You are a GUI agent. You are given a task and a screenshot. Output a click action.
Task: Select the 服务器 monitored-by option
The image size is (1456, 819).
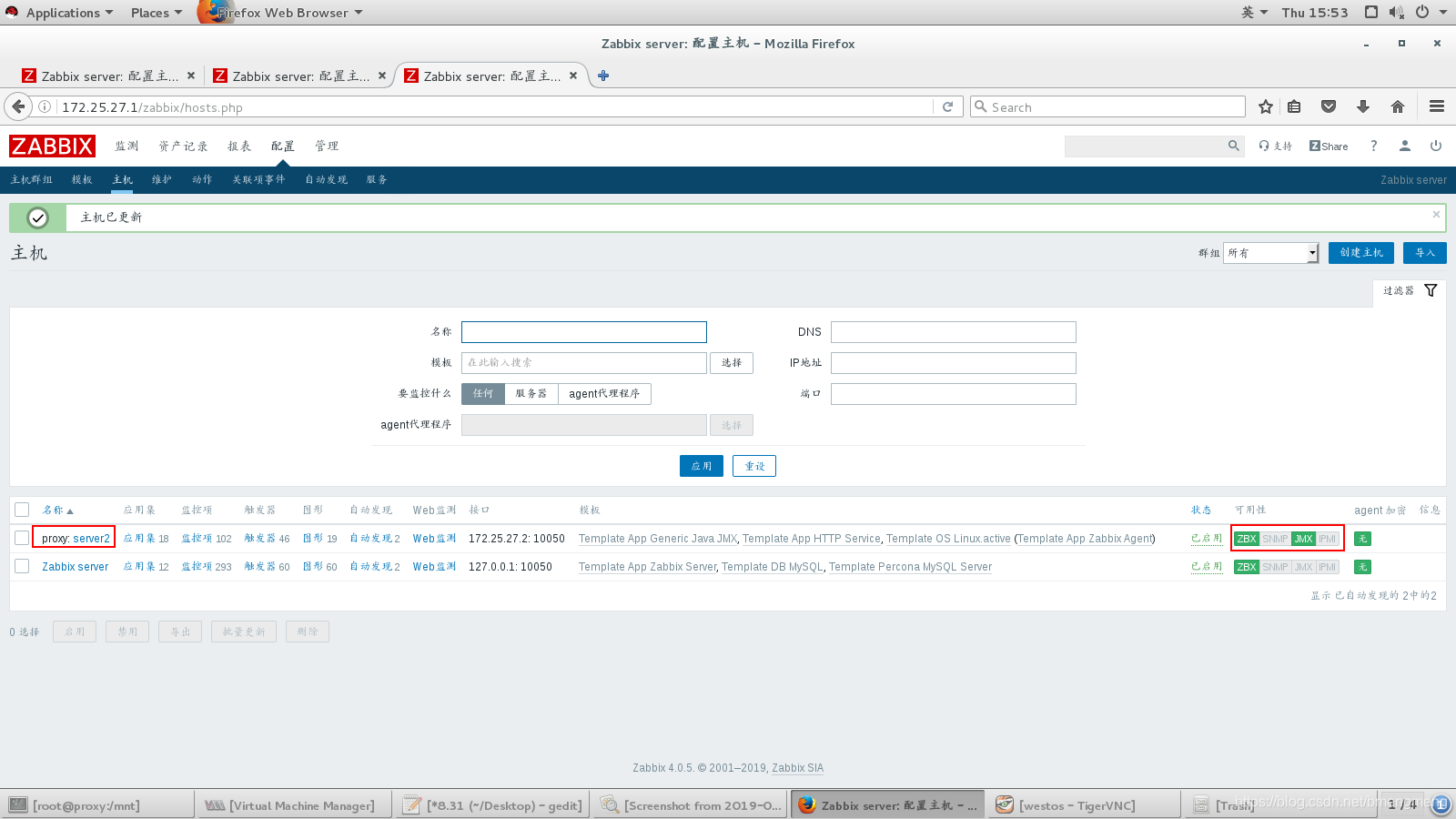531,393
